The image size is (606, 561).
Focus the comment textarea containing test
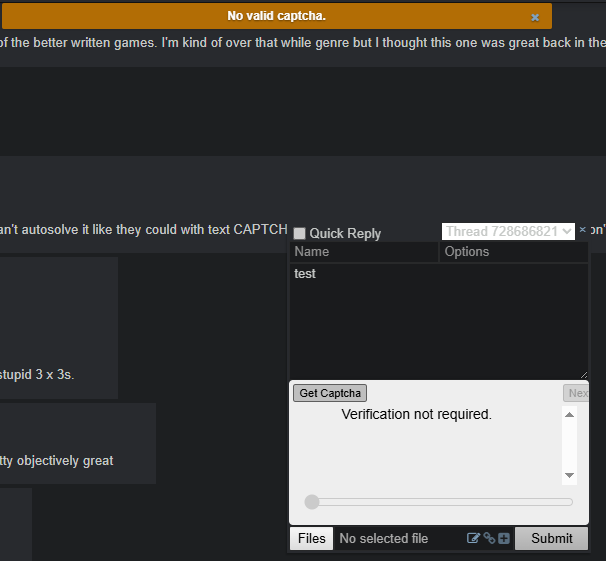point(439,321)
